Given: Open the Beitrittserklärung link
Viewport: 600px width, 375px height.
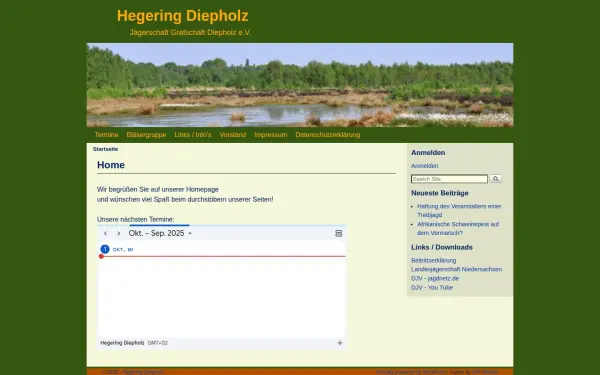Looking at the screenshot, I should (434, 260).
